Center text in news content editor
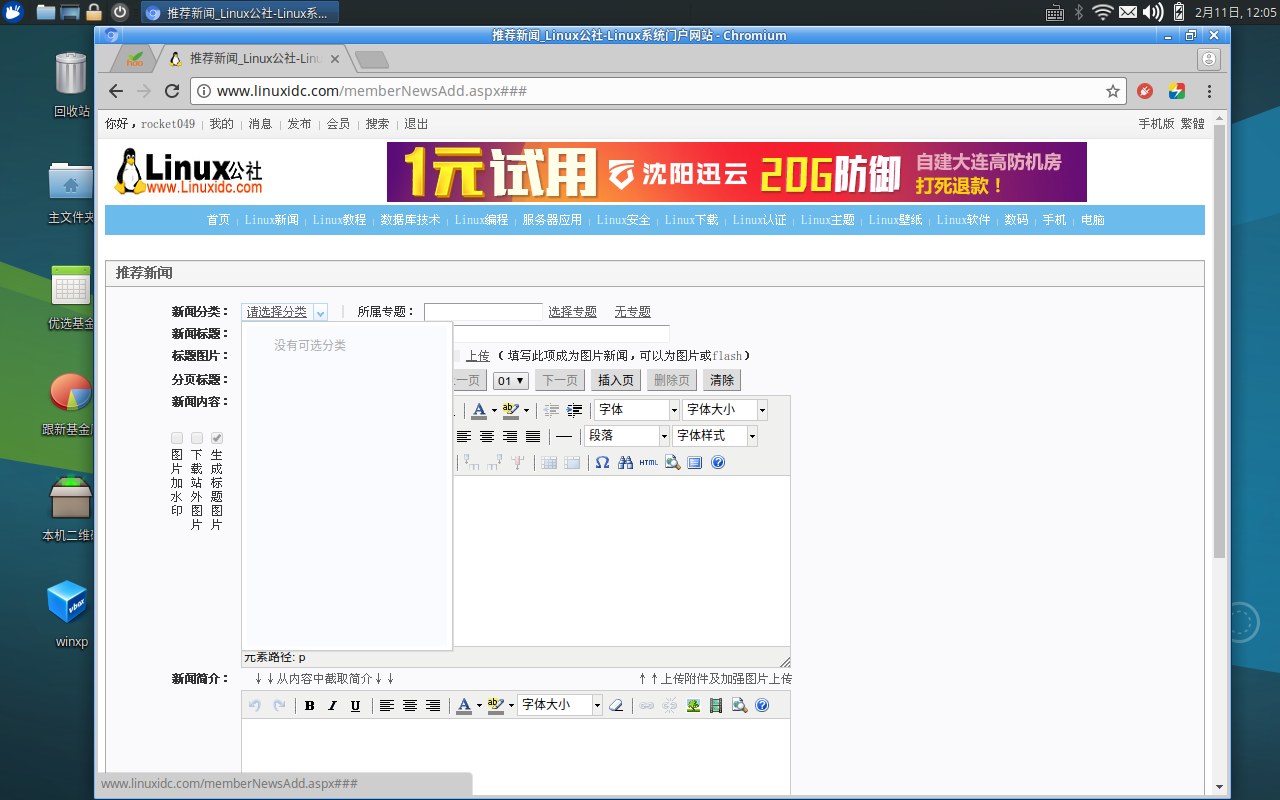 (487, 436)
